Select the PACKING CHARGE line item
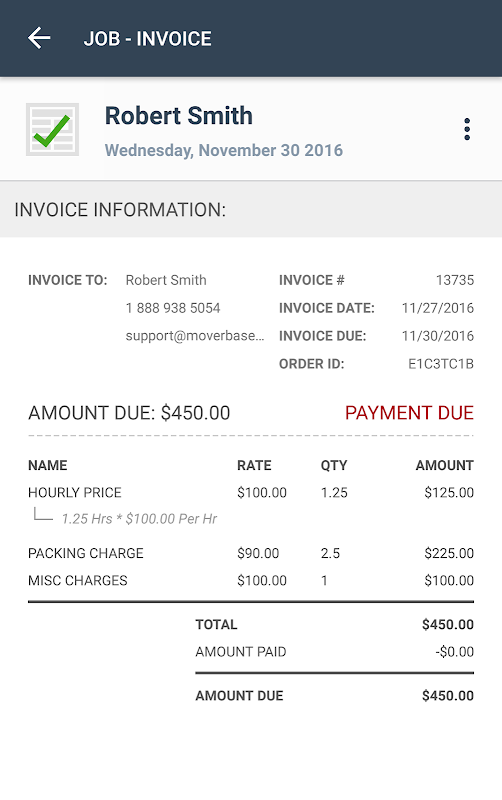The image size is (502, 800). pyautogui.click(x=251, y=553)
